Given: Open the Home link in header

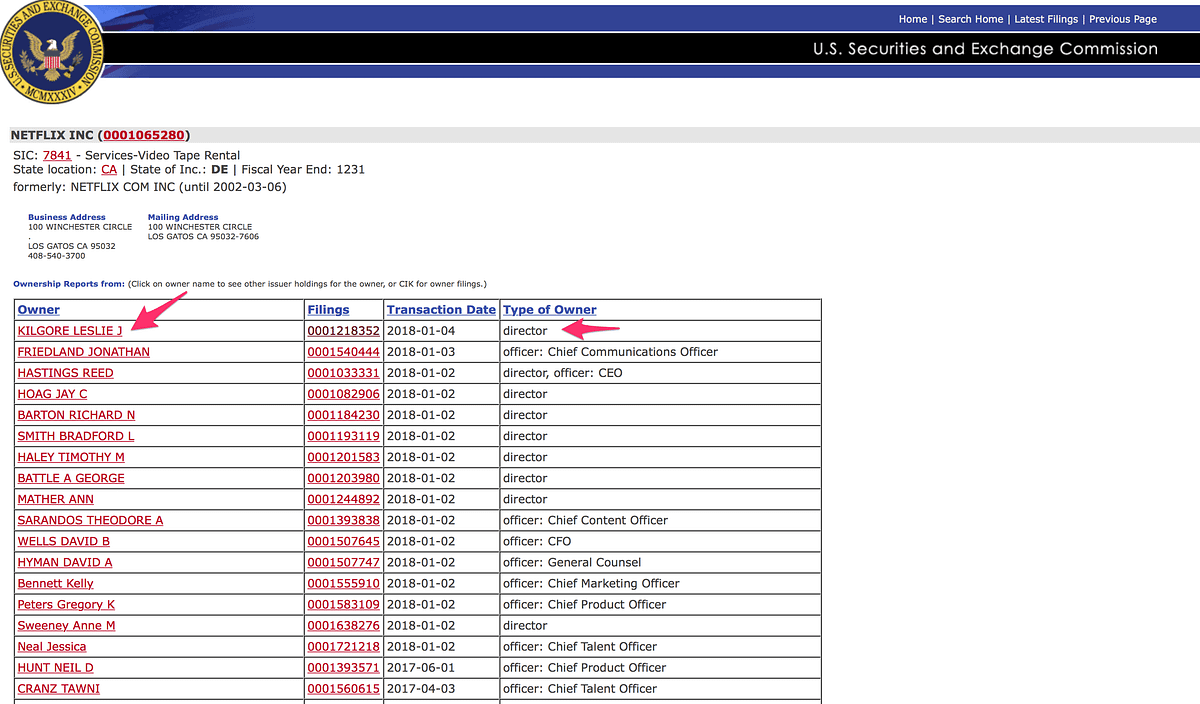Looking at the screenshot, I should pyautogui.click(x=912, y=19).
